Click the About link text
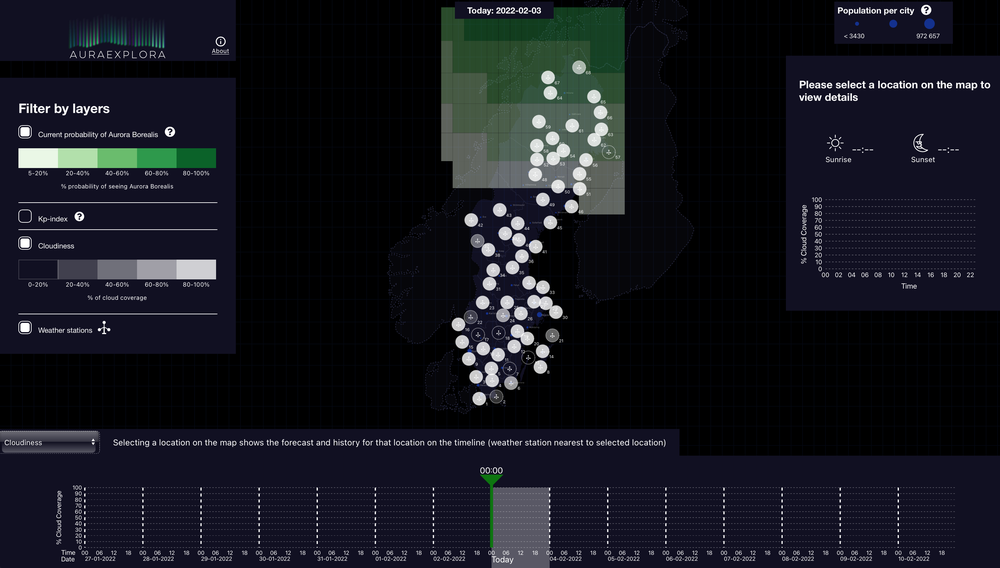Viewport: 1000px width, 568px height. [x=220, y=51]
